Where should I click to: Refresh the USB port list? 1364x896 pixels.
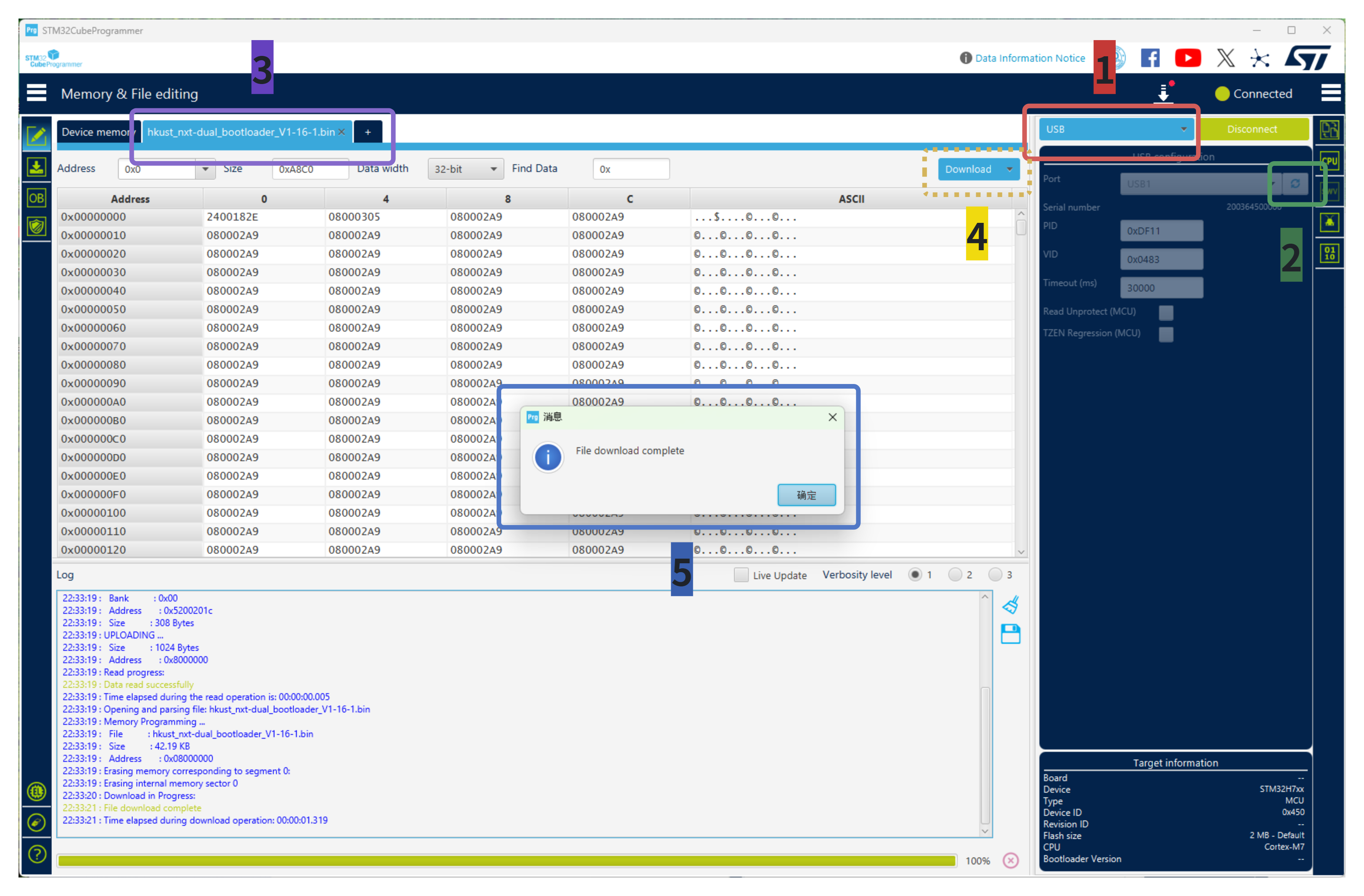(x=1295, y=184)
